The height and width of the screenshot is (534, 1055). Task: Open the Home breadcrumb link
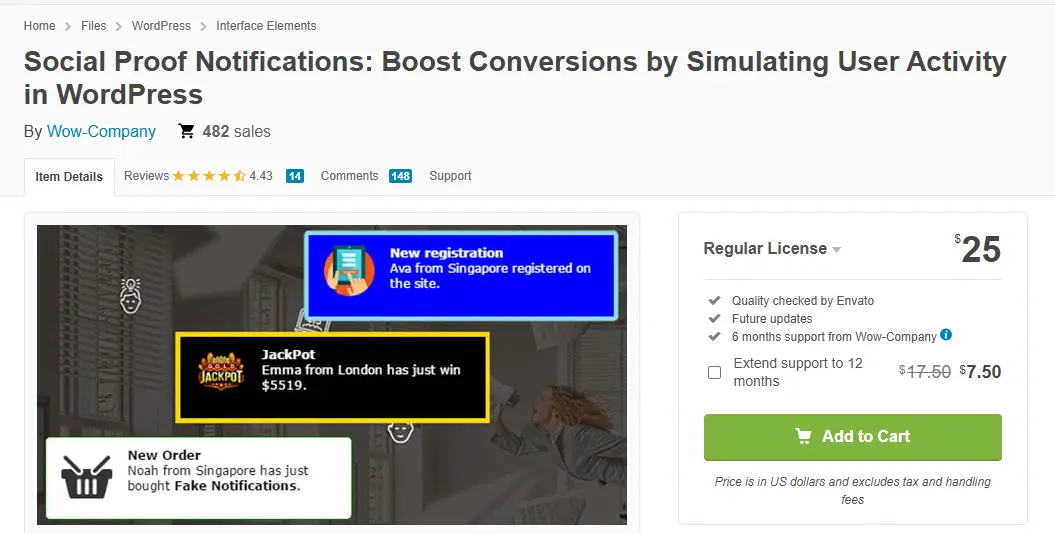[x=39, y=26]
